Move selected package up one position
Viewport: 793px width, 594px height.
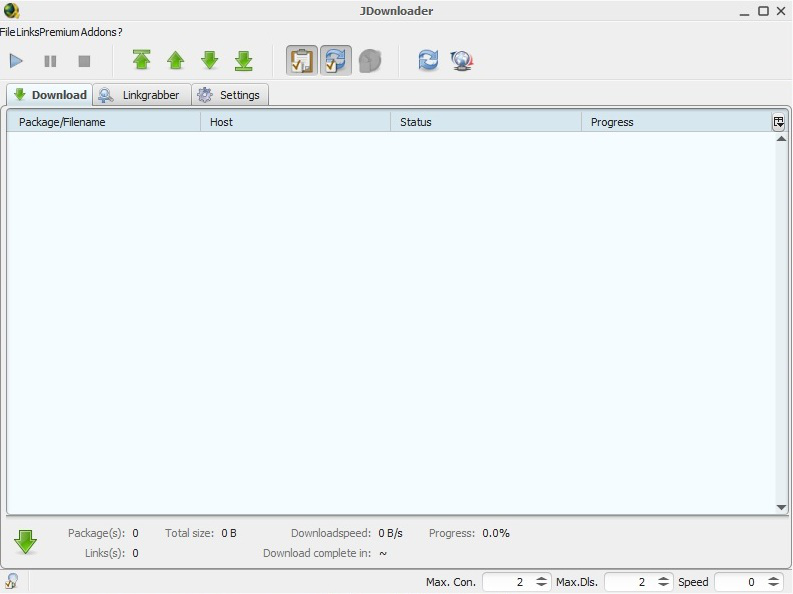175,60
